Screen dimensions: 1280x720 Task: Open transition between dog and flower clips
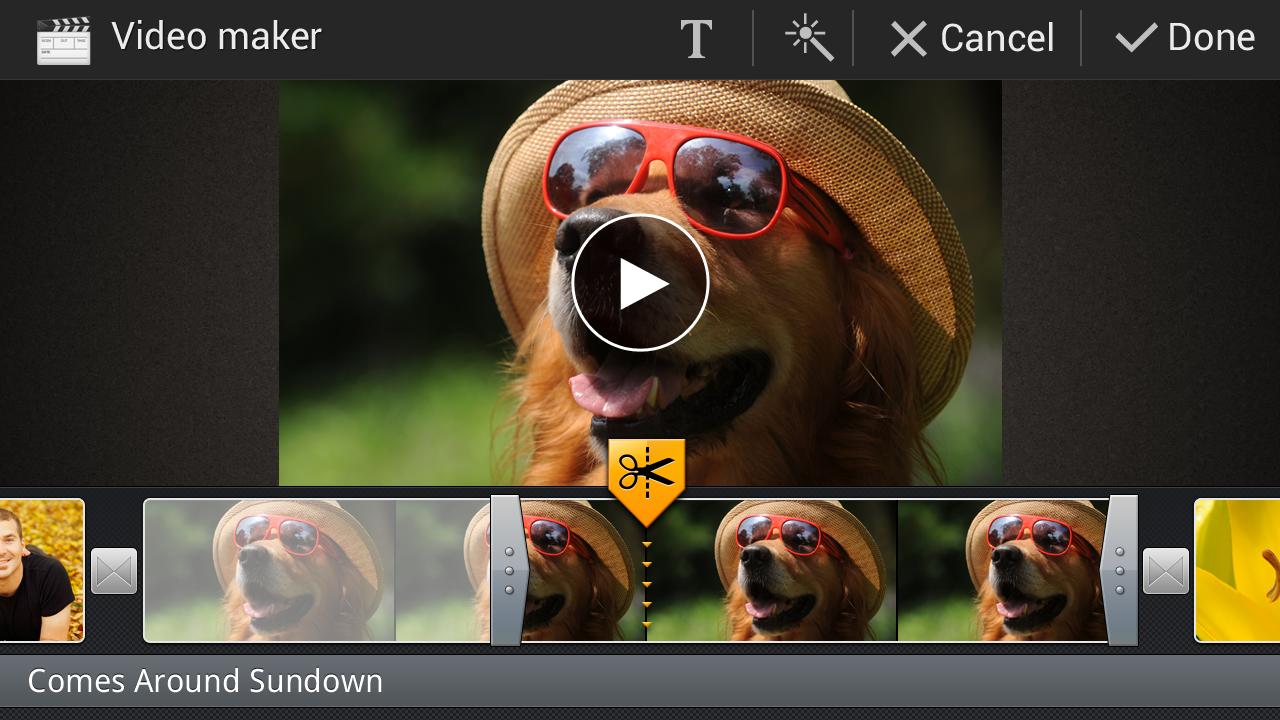(1165, 571)
